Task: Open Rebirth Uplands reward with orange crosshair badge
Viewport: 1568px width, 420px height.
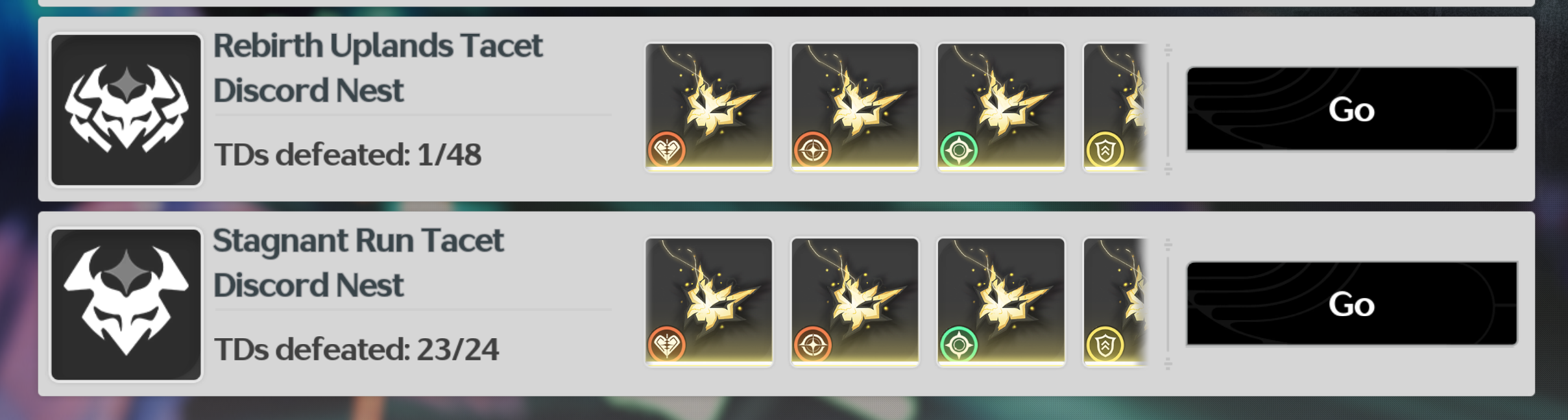Action: [x=855, y=107]
